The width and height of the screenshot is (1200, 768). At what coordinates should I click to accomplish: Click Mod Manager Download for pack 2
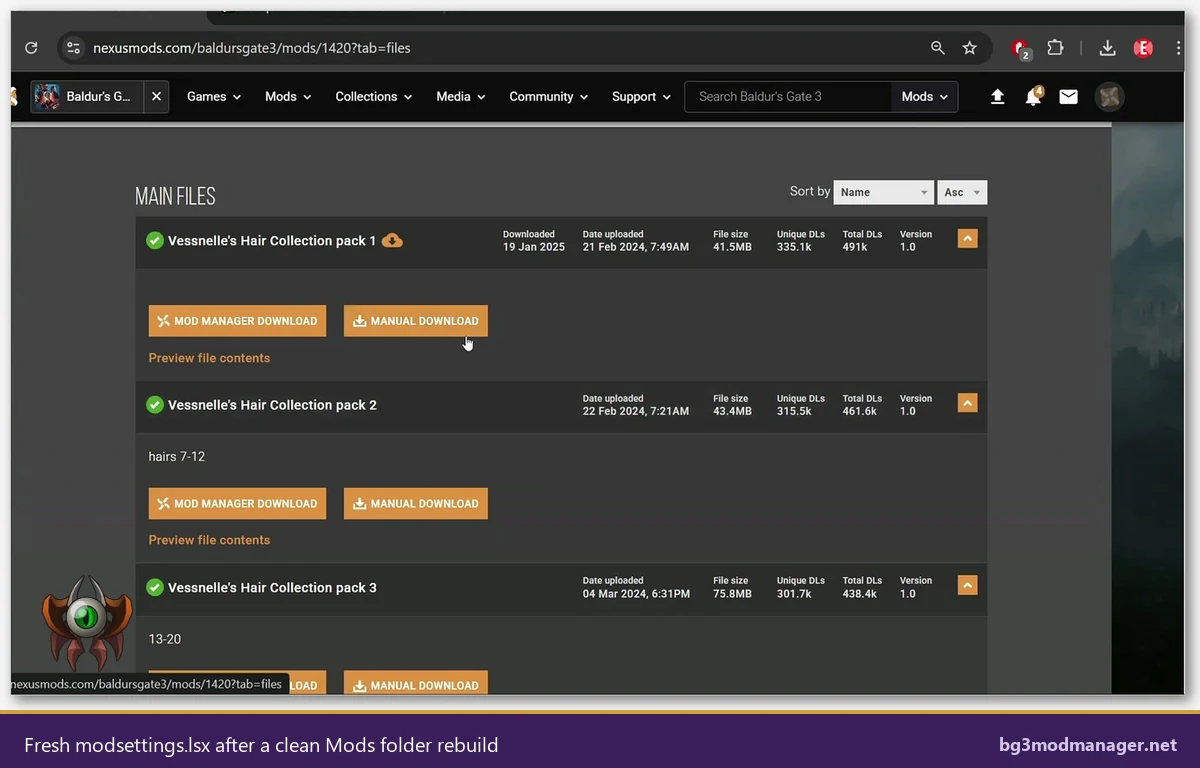pyautogui.click(x=237, y=504)
